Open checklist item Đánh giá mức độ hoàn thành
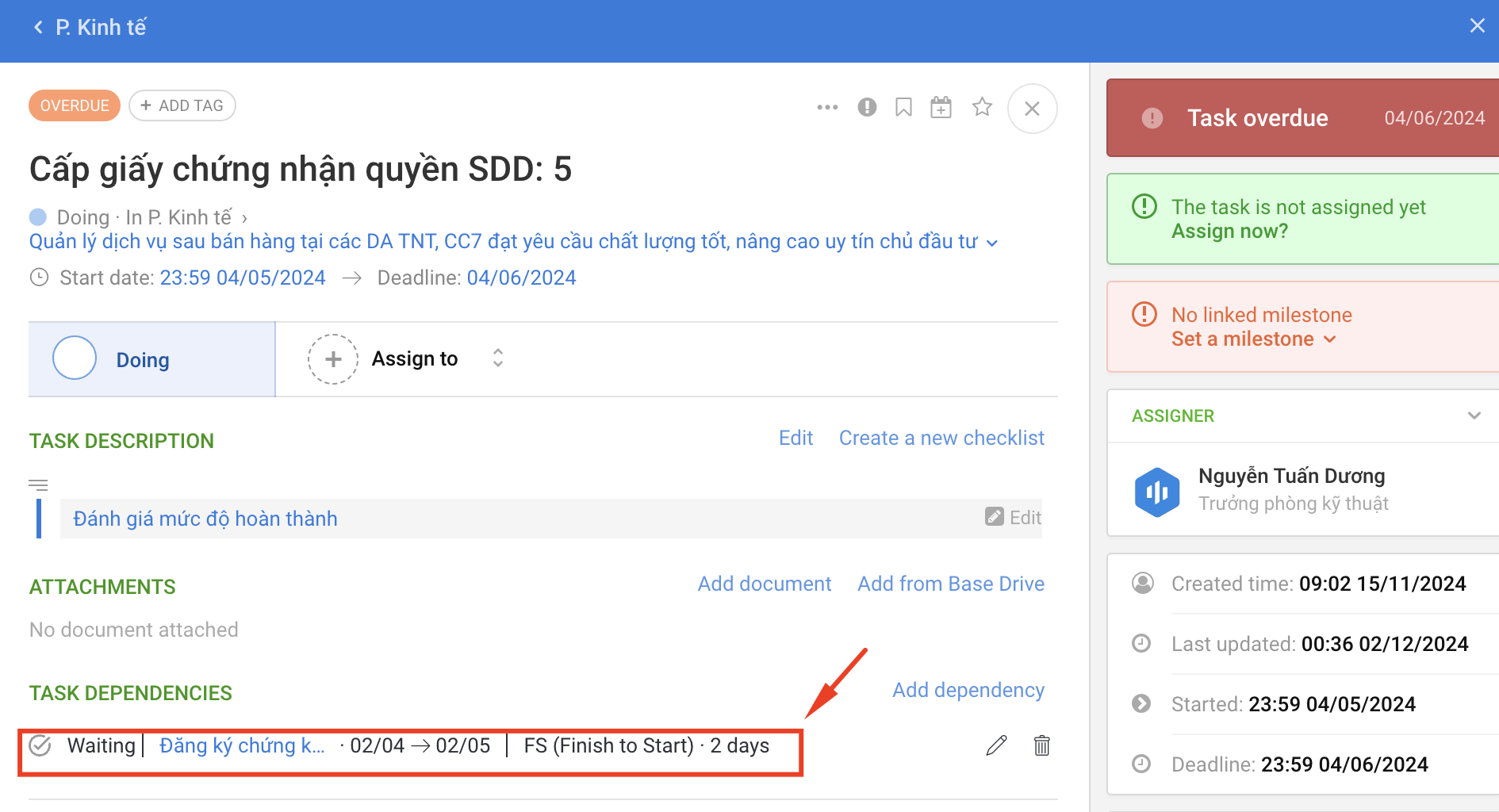 point(205,519)
